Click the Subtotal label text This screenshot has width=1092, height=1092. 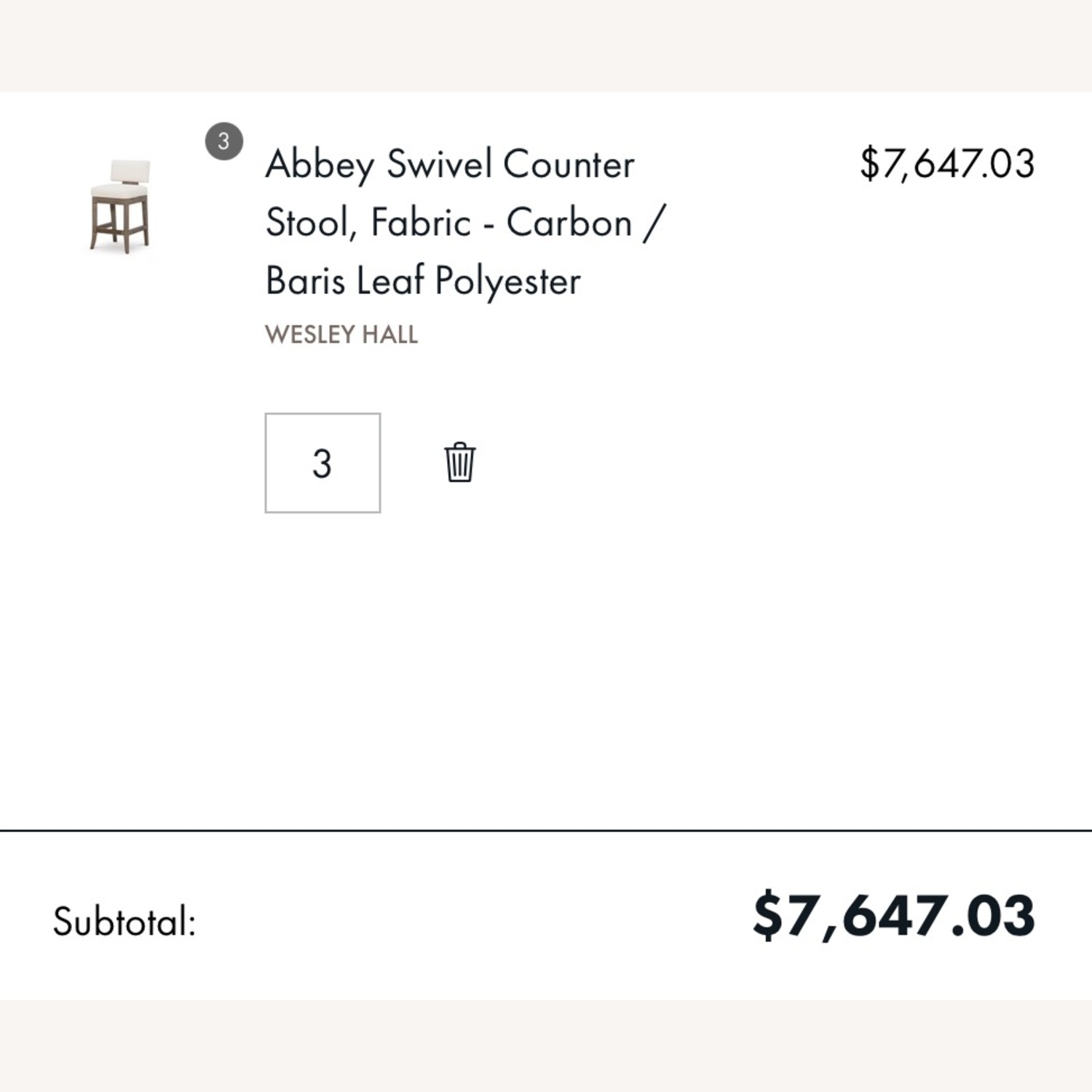coord(124,922)
